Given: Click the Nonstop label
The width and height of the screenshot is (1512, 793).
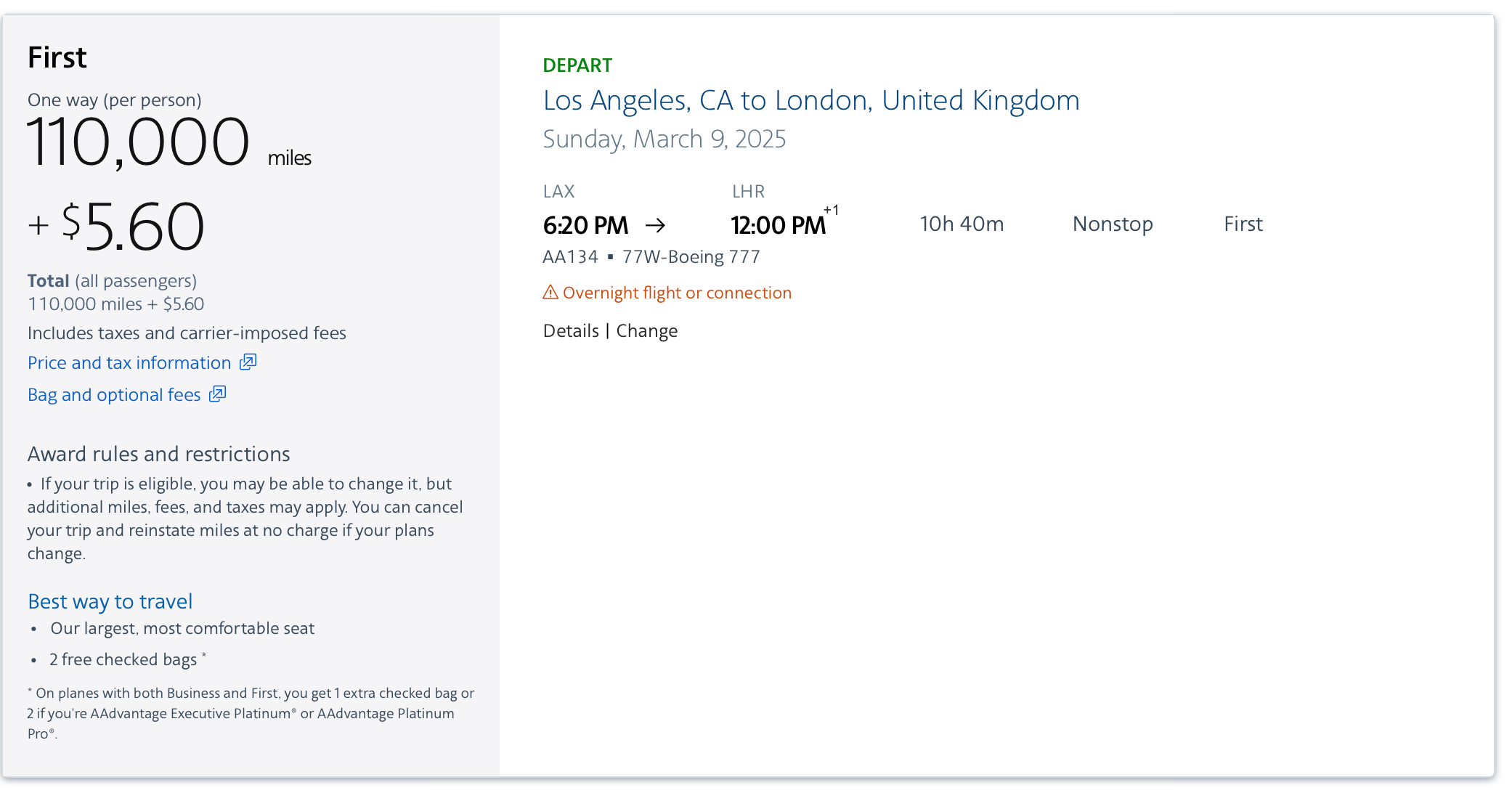Looking at the screenshot, I should click(x=1112, y=224).
